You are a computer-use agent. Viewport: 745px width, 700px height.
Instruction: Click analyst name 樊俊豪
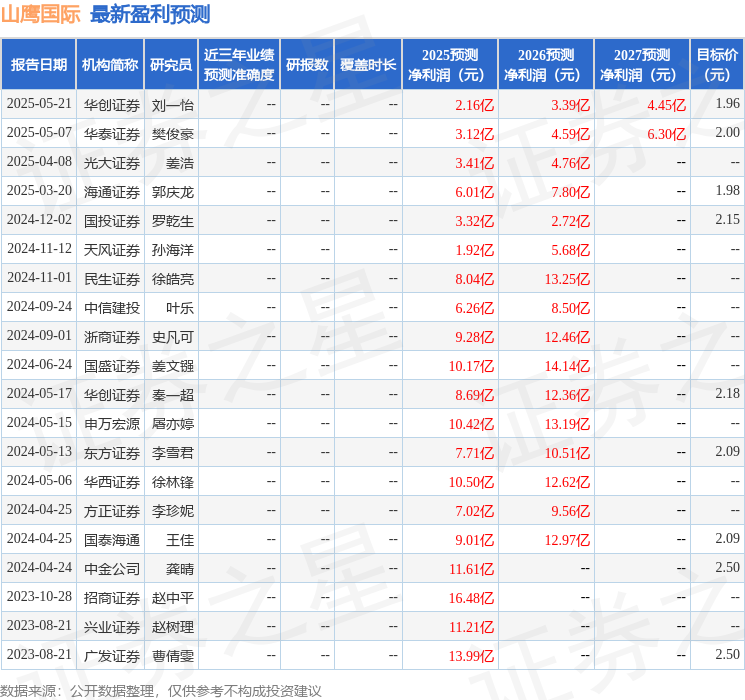click(x=173, y=134)
